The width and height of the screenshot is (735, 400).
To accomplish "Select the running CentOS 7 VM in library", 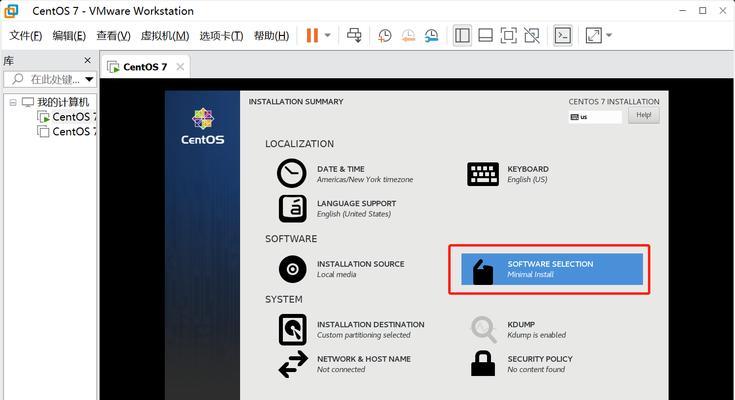I will (74, 117).
